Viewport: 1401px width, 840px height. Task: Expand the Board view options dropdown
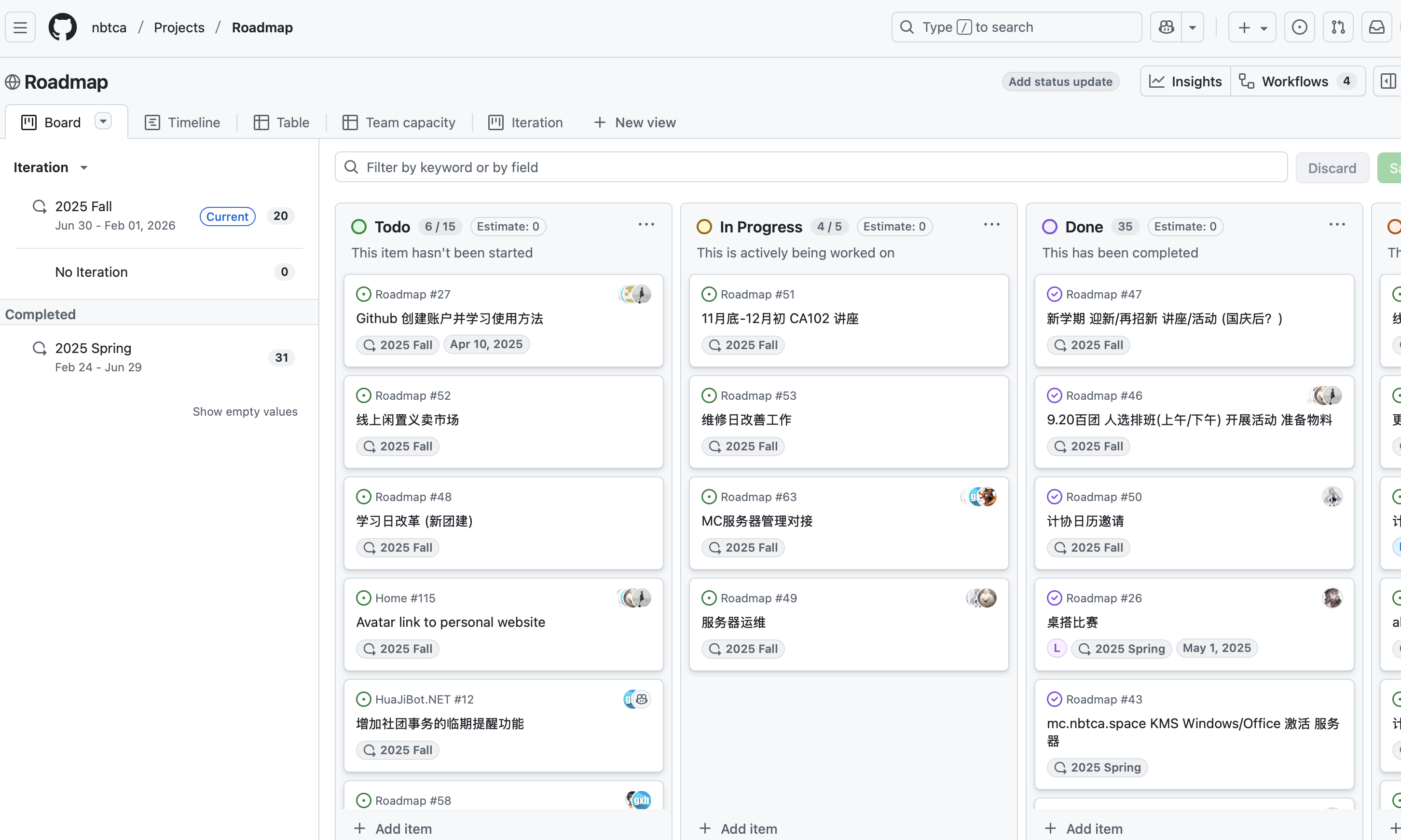103,121
